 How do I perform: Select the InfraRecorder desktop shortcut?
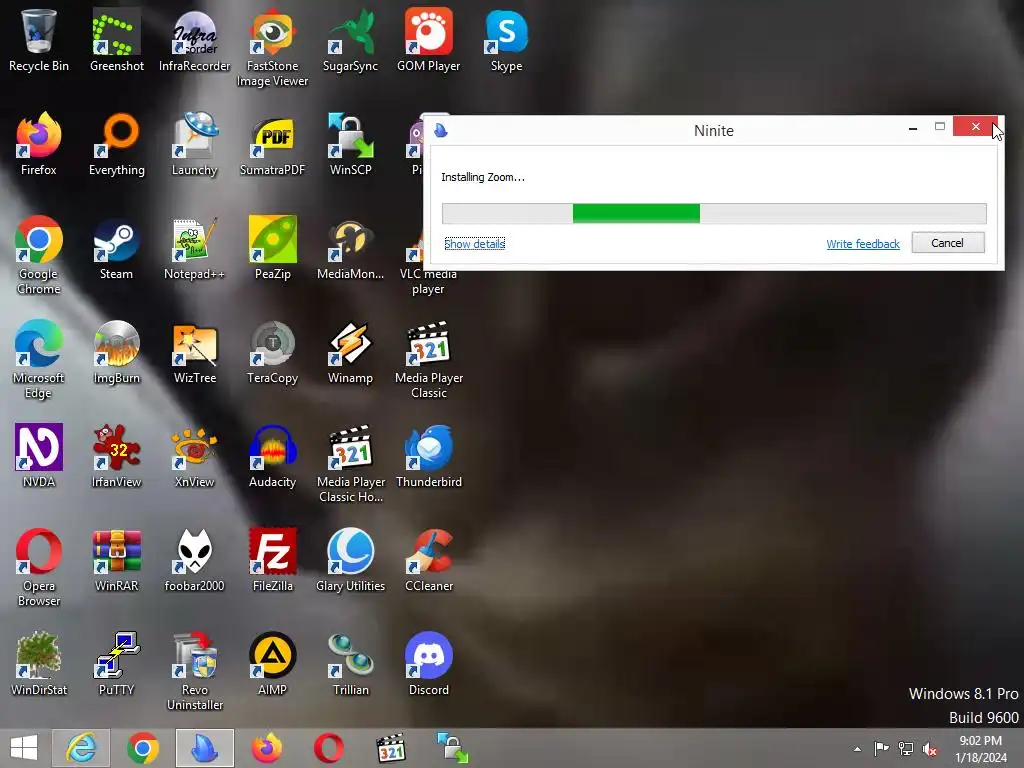click(195, 40)
